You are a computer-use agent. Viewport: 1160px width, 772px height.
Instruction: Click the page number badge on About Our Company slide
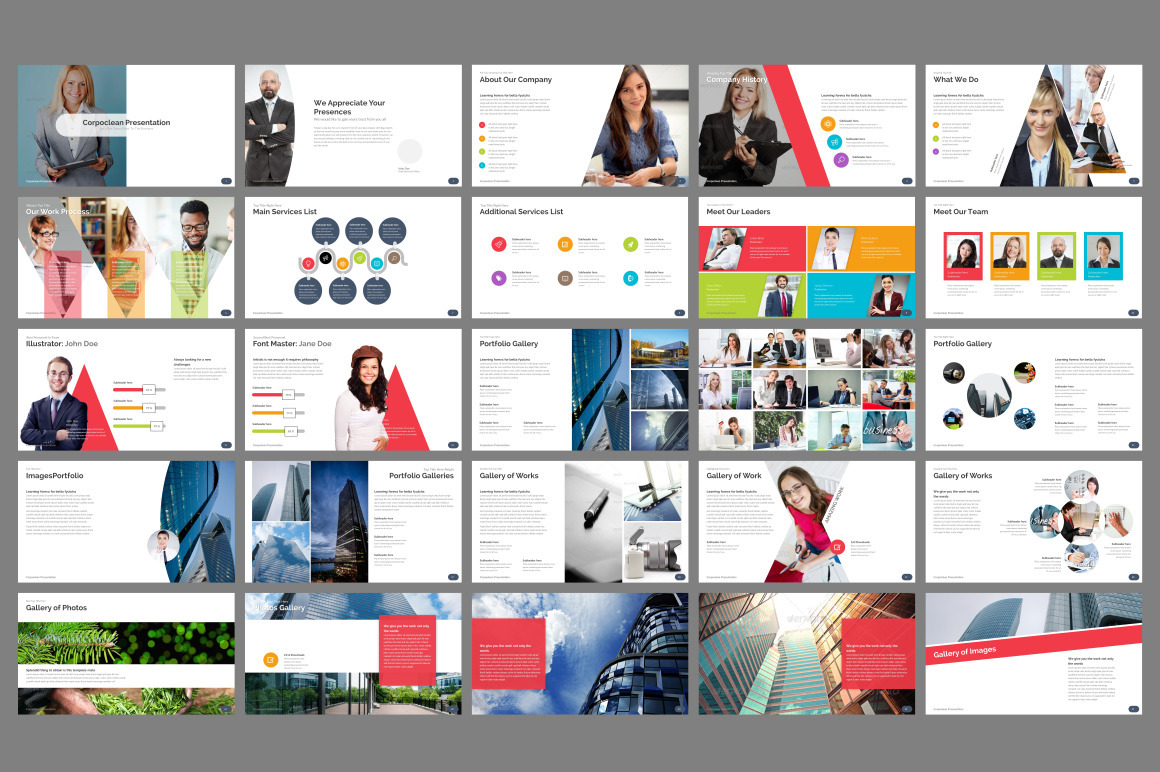[680, 181]
